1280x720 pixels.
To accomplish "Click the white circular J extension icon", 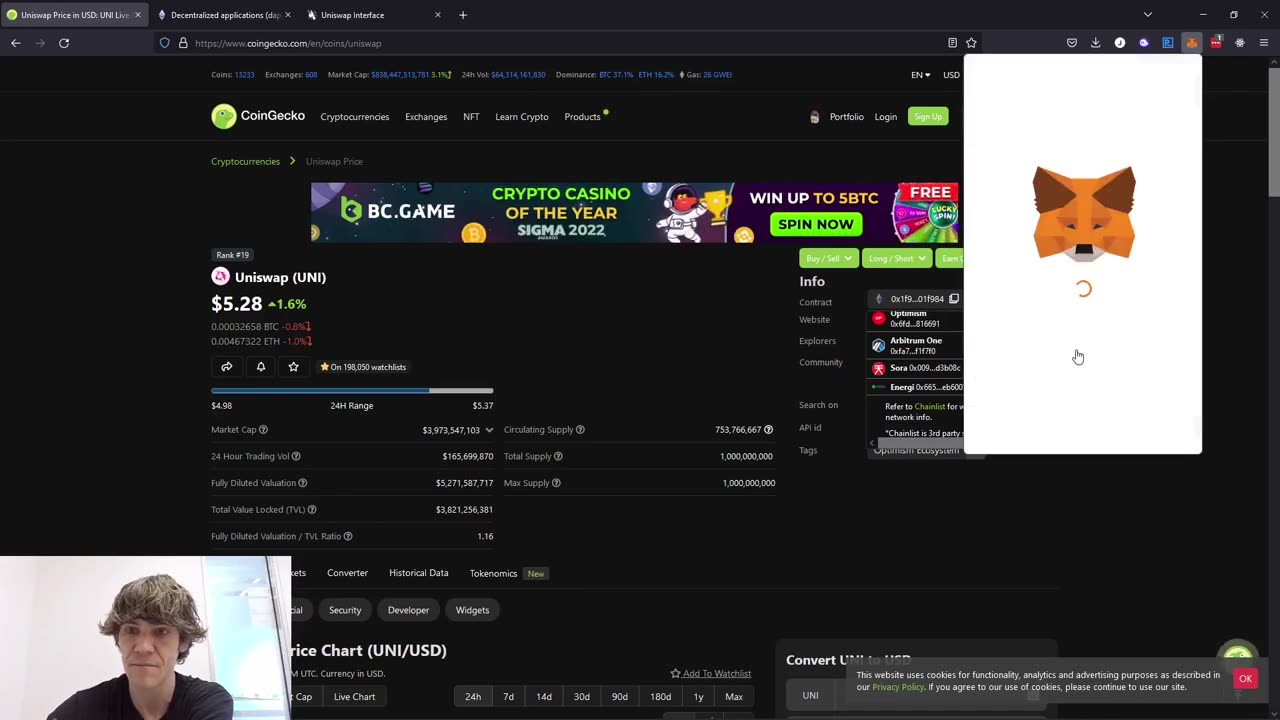I will (1120, 43).
